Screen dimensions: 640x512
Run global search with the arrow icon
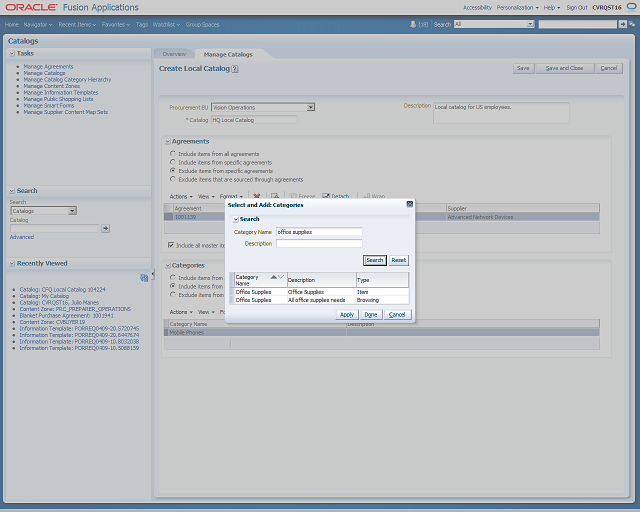pos(622,24)
